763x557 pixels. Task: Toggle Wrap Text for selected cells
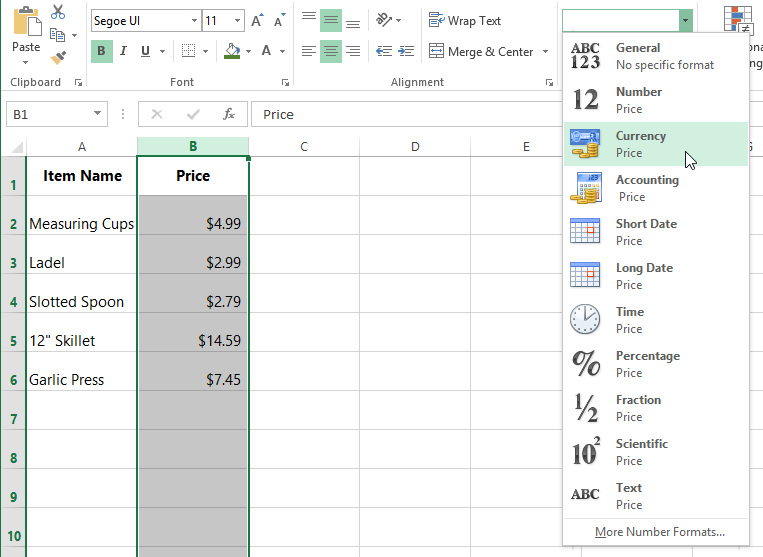pyautogui.click(x=465, y=20)
